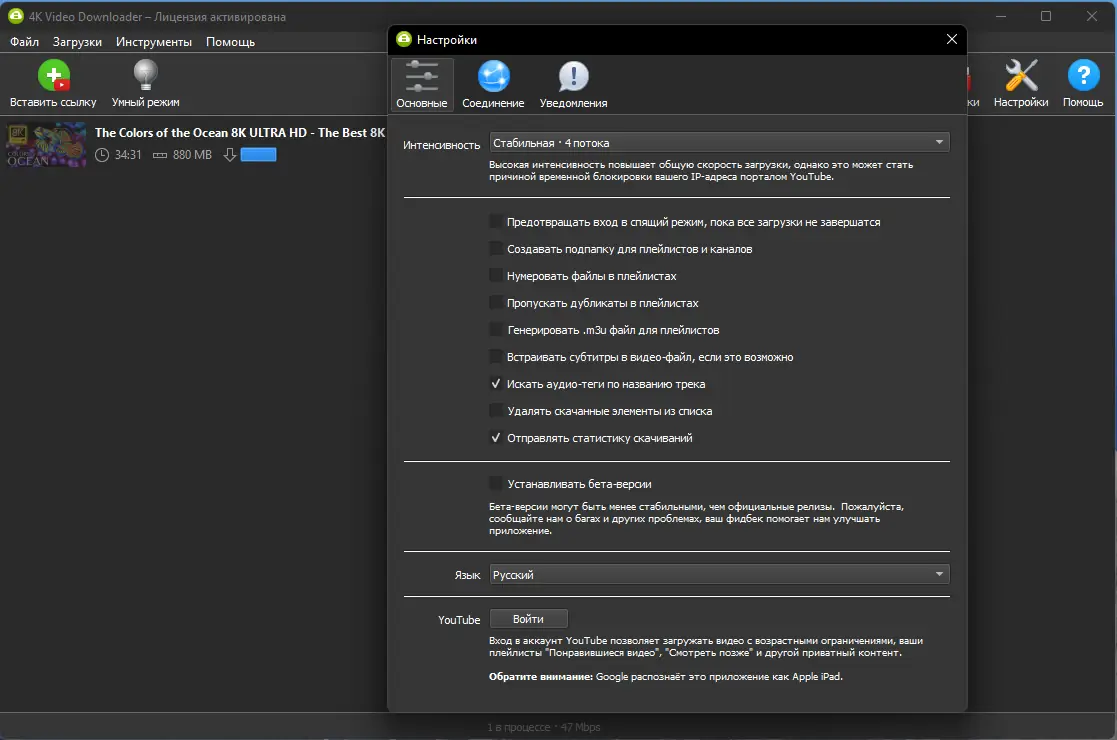Click the file size icon near 880 MB

pos(160,155)
